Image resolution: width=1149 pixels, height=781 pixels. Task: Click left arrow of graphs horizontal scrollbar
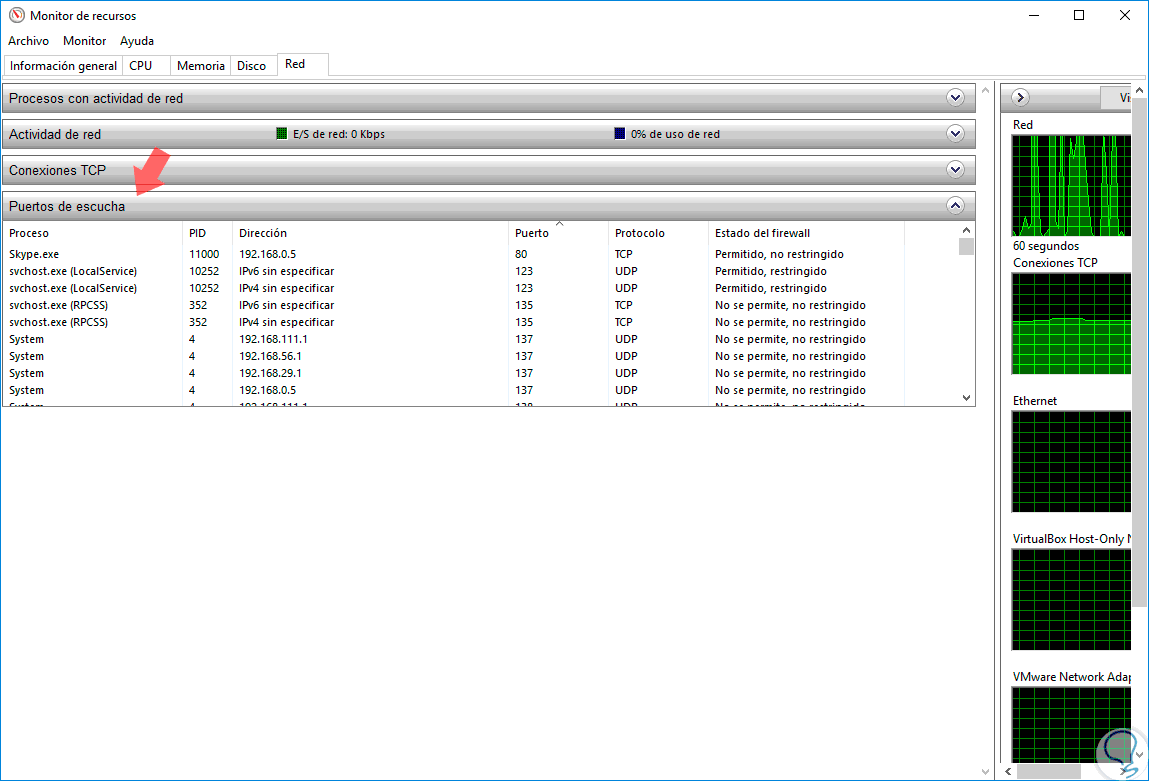coord(1008,771)
